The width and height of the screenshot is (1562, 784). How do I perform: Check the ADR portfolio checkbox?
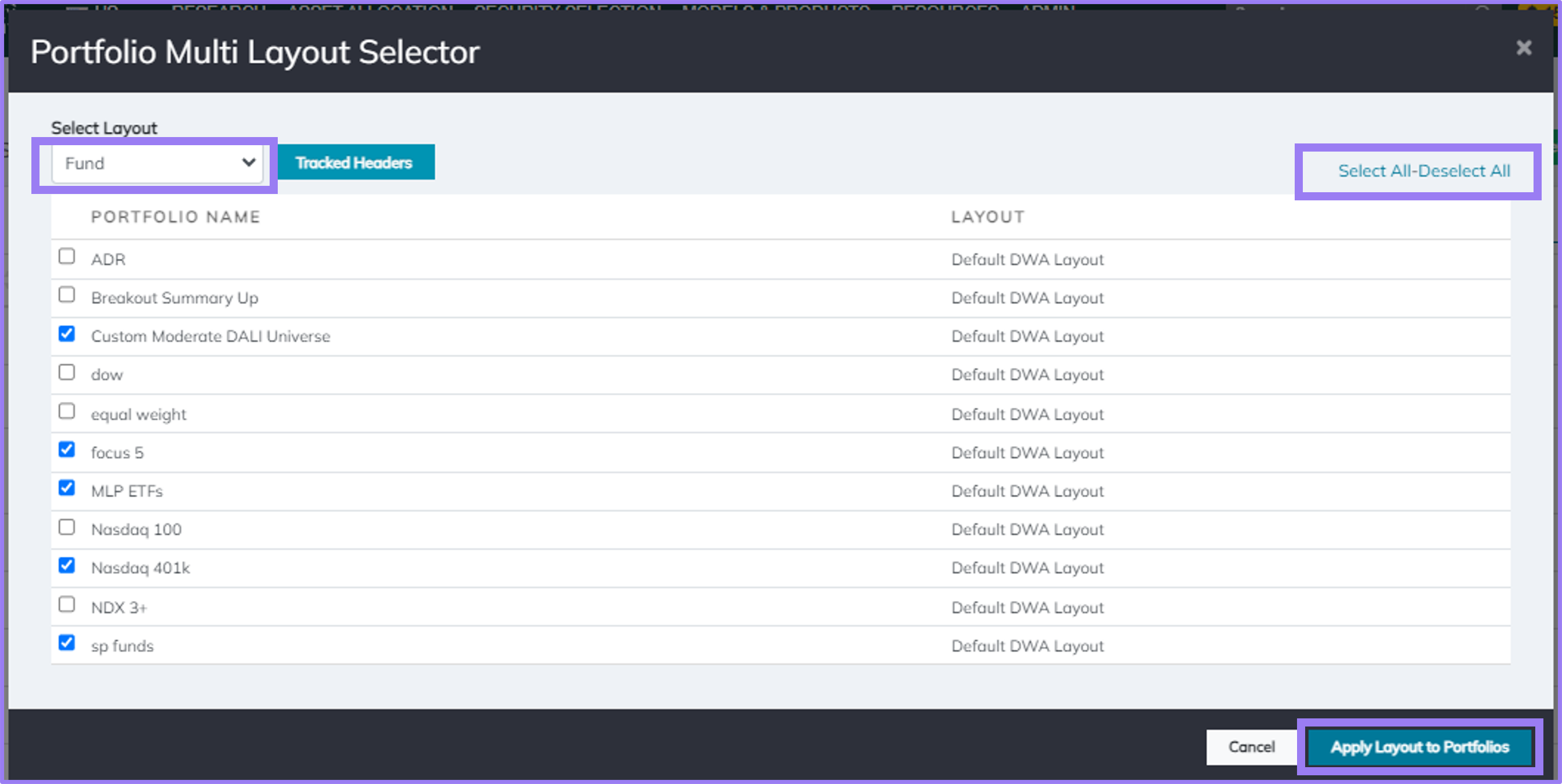(67, 256)
